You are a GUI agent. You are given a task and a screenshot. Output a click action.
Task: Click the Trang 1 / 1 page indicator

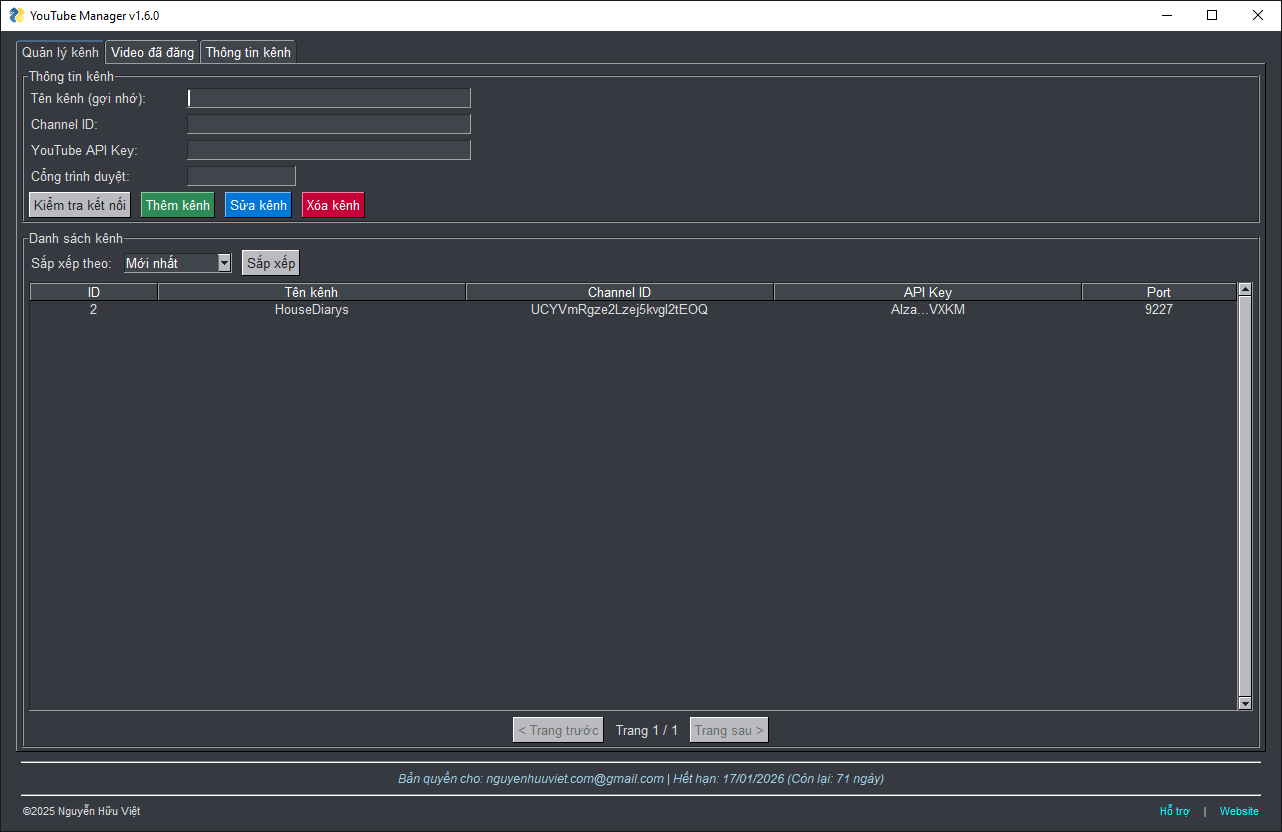[x=647, y=730]
